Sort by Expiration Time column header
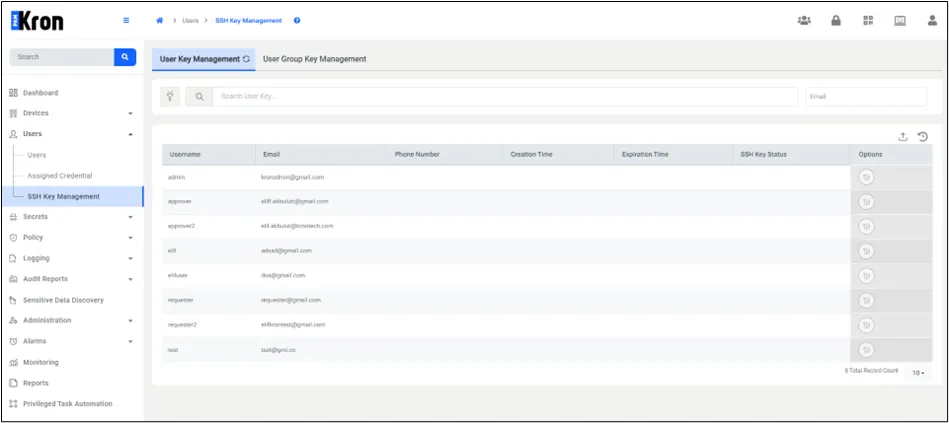Screen dimensions: 949x423 tap(645, 154)
